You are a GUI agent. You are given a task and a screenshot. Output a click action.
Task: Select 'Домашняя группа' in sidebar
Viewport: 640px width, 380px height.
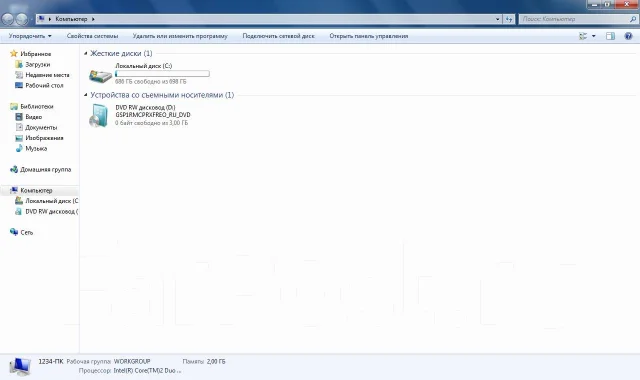(x=41, y=169)
